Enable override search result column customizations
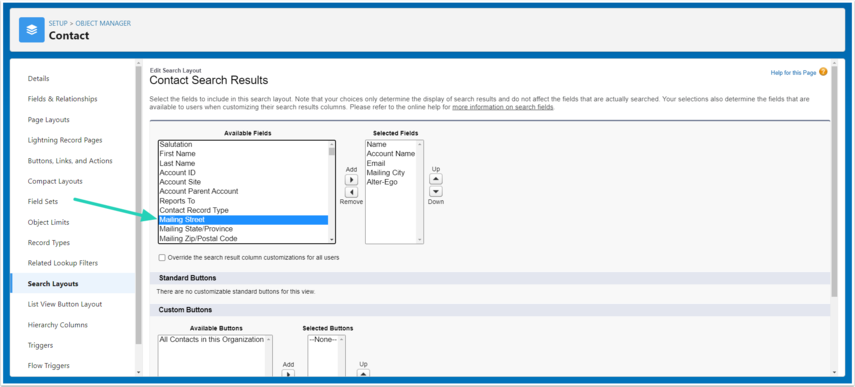This screenshot has width=855, height=387. coord(162,257)
